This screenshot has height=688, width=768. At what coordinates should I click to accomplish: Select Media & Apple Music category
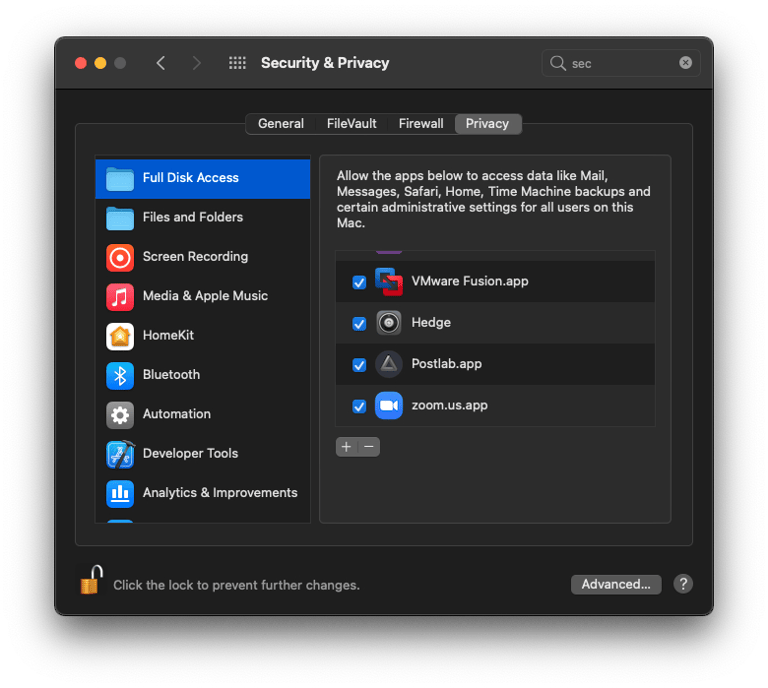[205, 296]
